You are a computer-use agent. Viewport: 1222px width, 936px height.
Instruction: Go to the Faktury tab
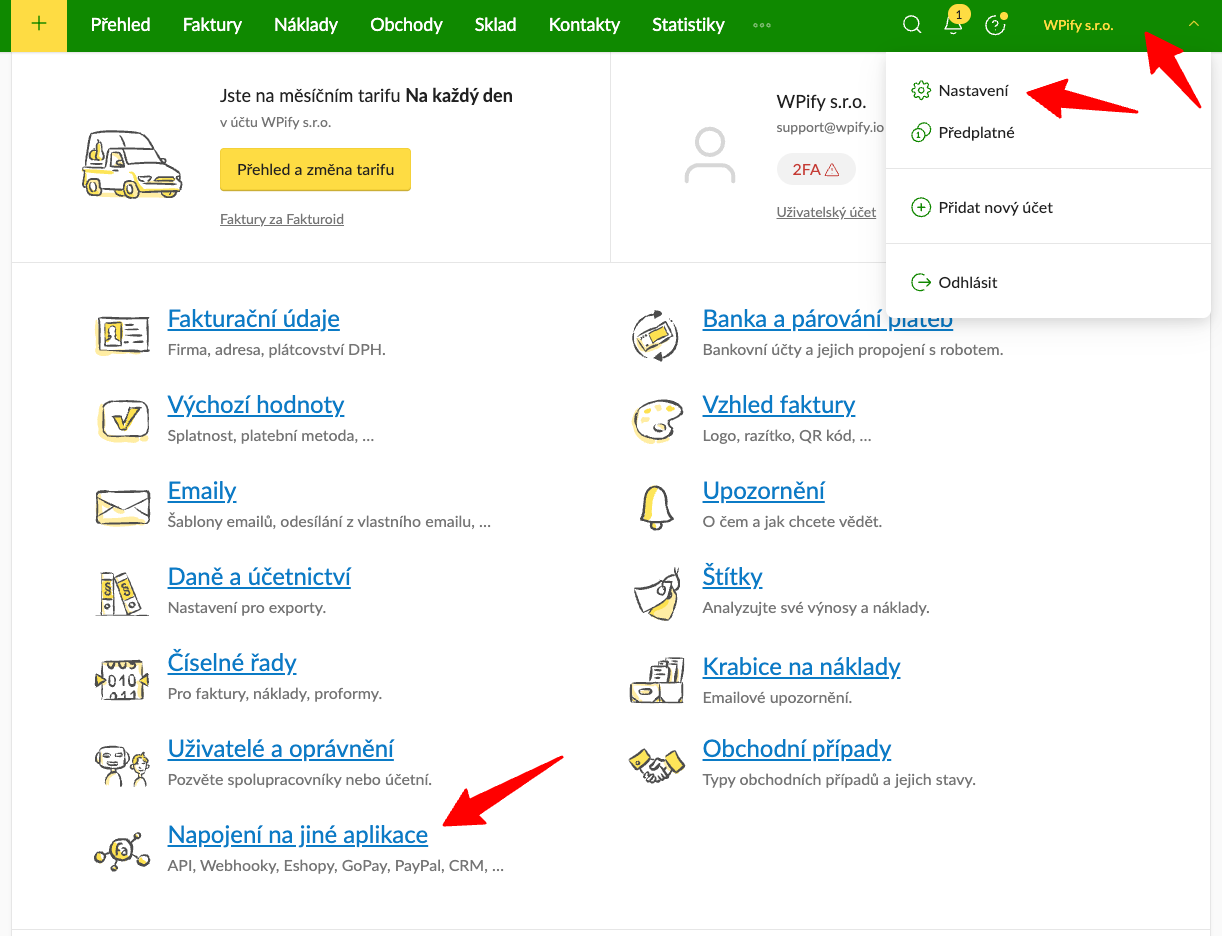pos(212,25)
